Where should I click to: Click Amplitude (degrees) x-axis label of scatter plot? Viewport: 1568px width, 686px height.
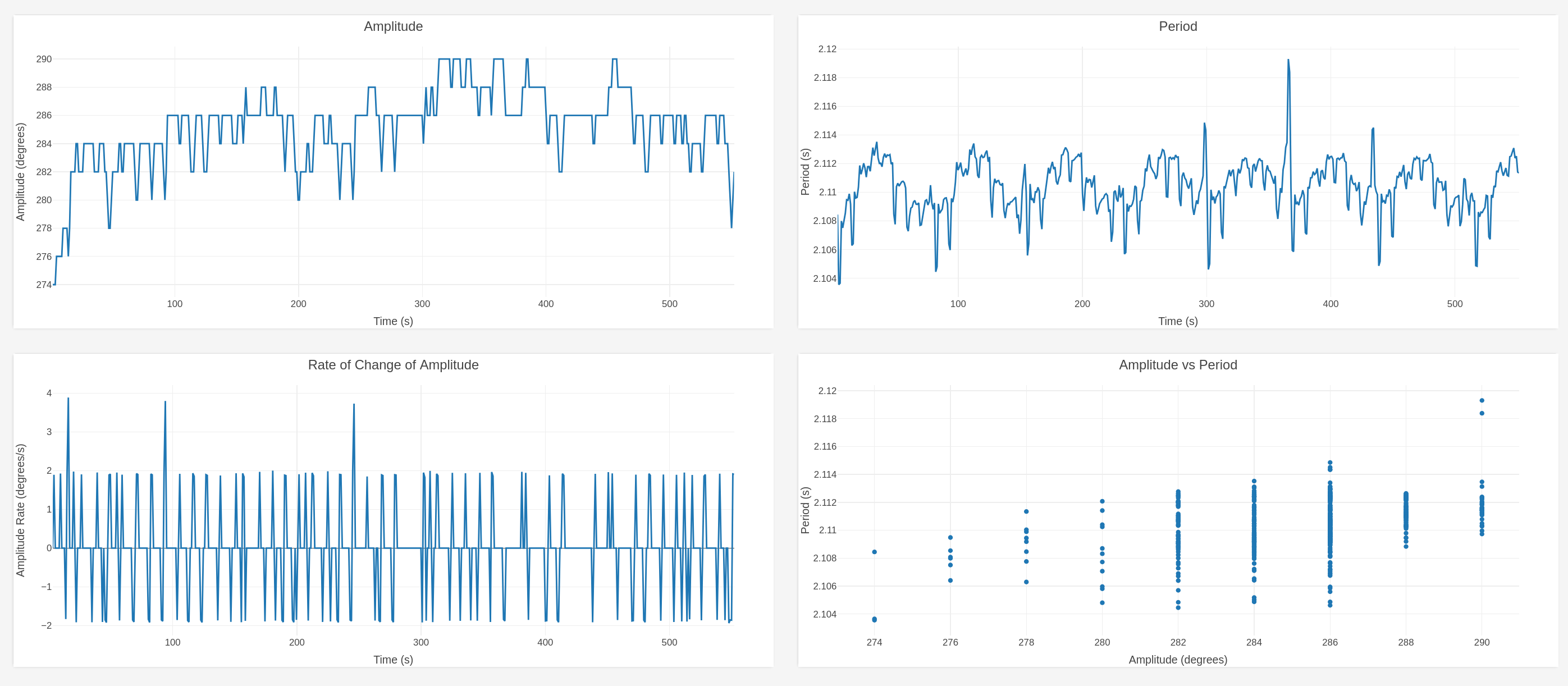[x=1177, y=659]
